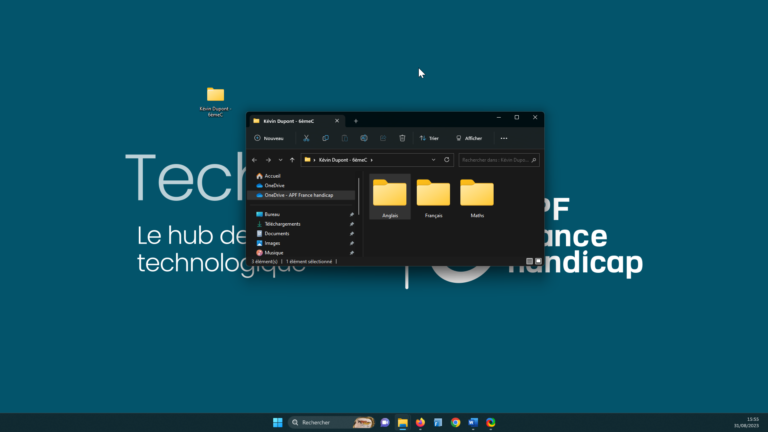Click the Refresh icon in address bar
768x432 pixels.
446,159
